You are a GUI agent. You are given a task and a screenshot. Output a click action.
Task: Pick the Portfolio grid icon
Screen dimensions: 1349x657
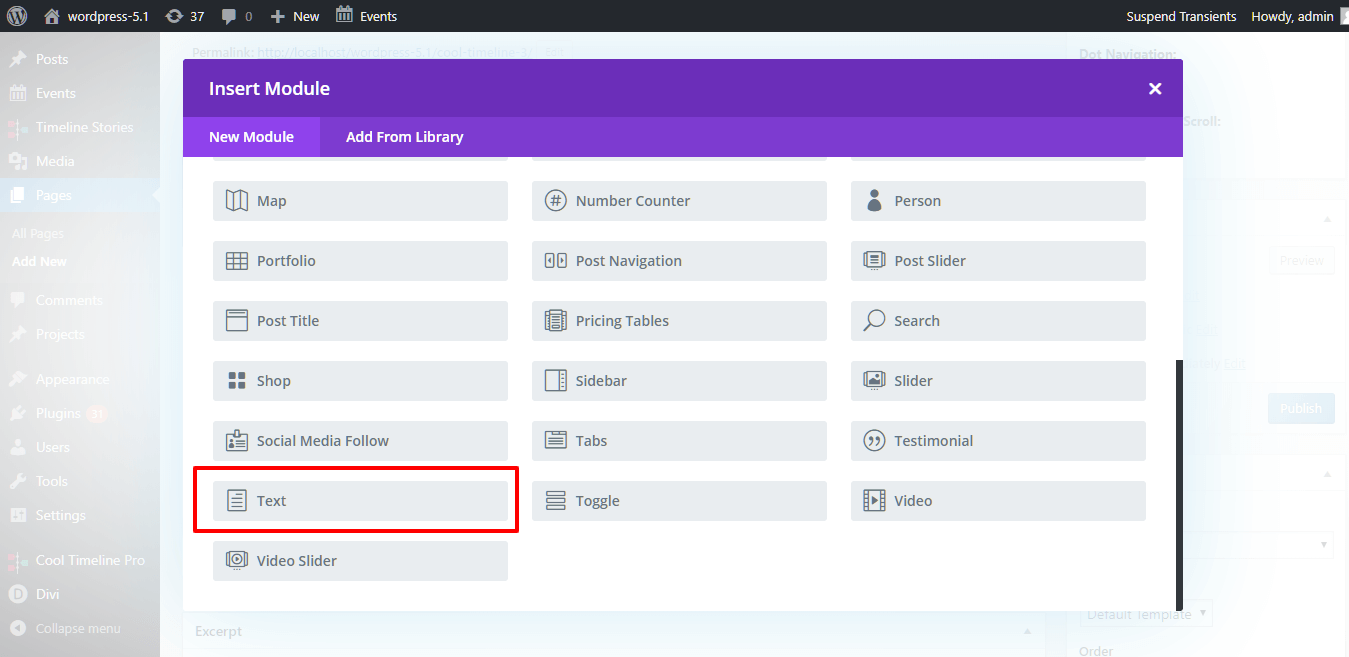[x=236, y=261]
